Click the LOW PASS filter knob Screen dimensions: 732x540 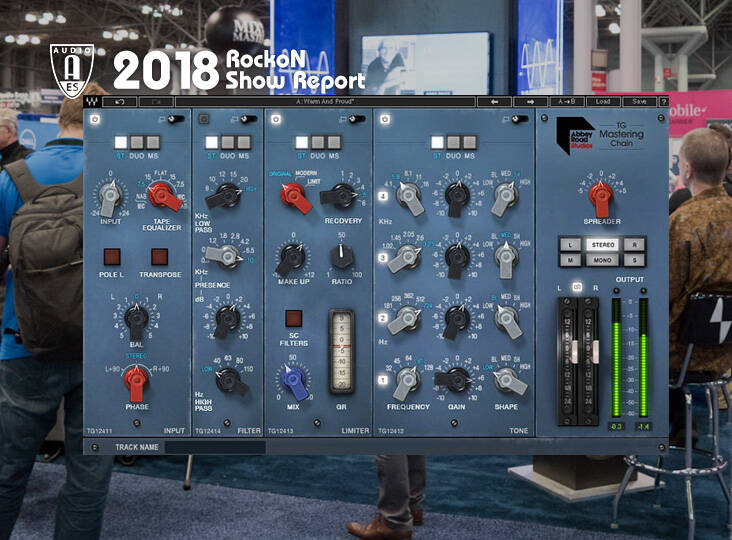tap(225, 196)
